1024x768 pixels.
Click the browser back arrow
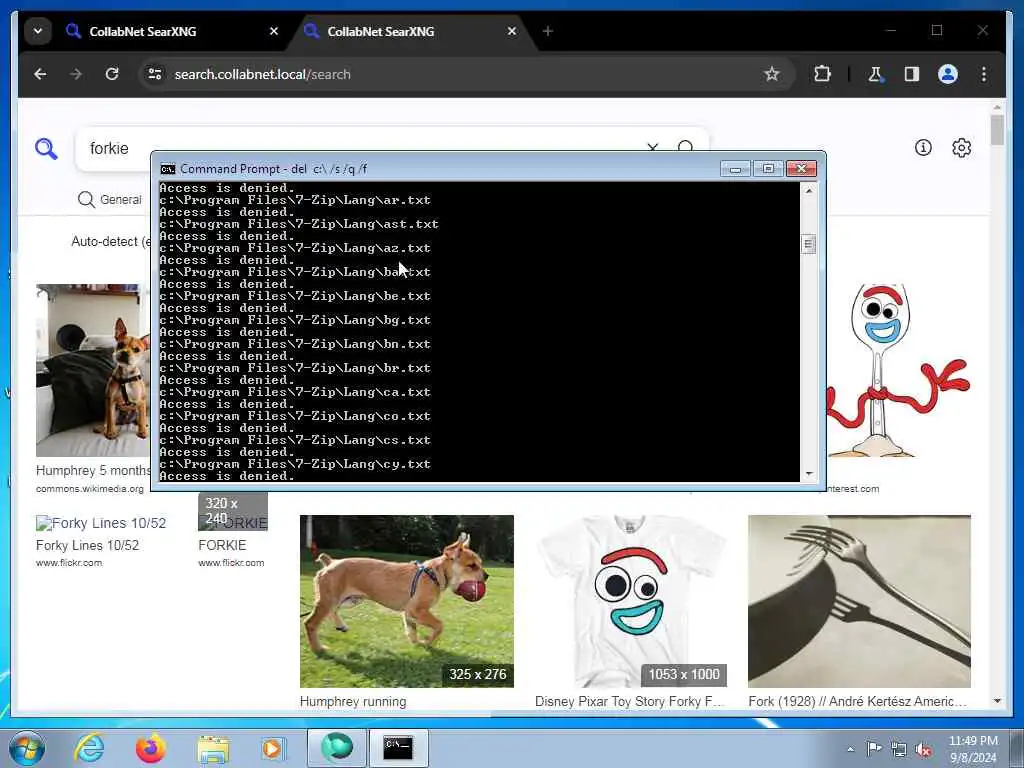40,74
